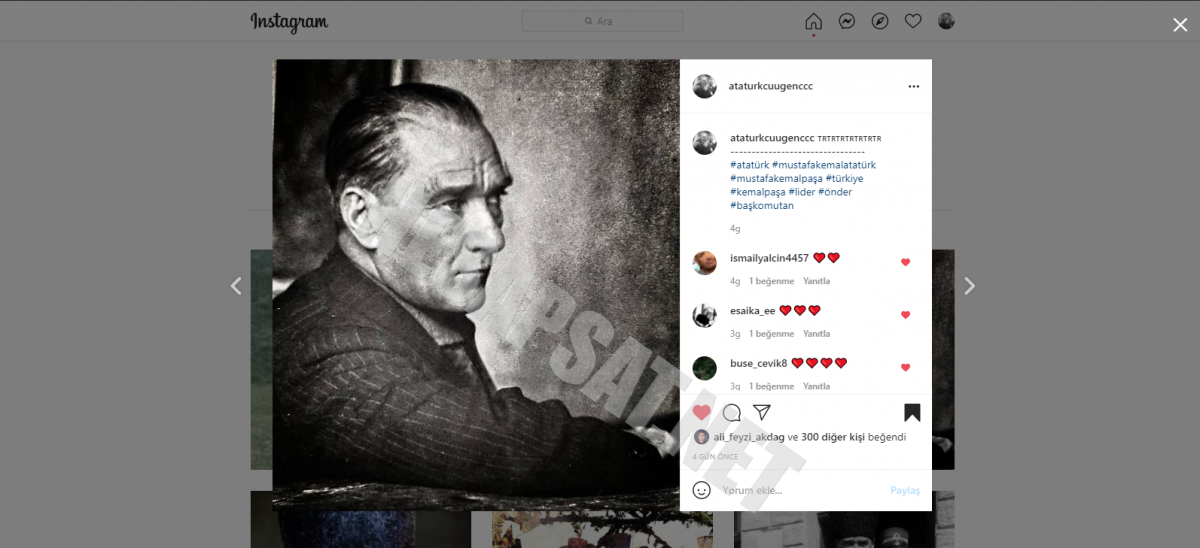This screenshot has height=548, width=1200.
Task: View likes on buse_cevik8's comment
Action: (771, 386)
